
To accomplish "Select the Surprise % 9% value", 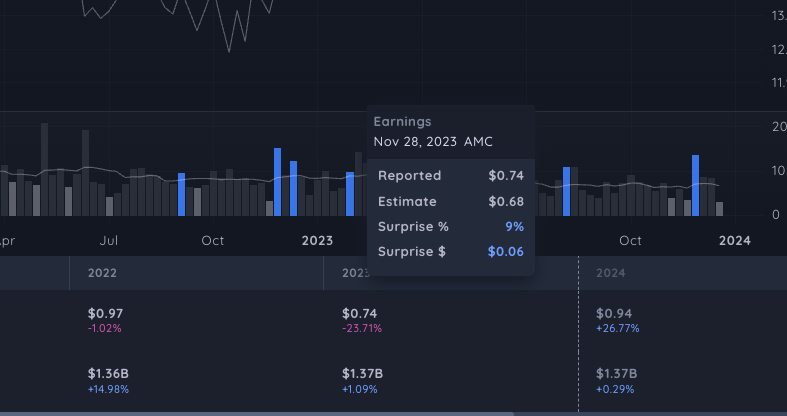I will pos(514,226).
